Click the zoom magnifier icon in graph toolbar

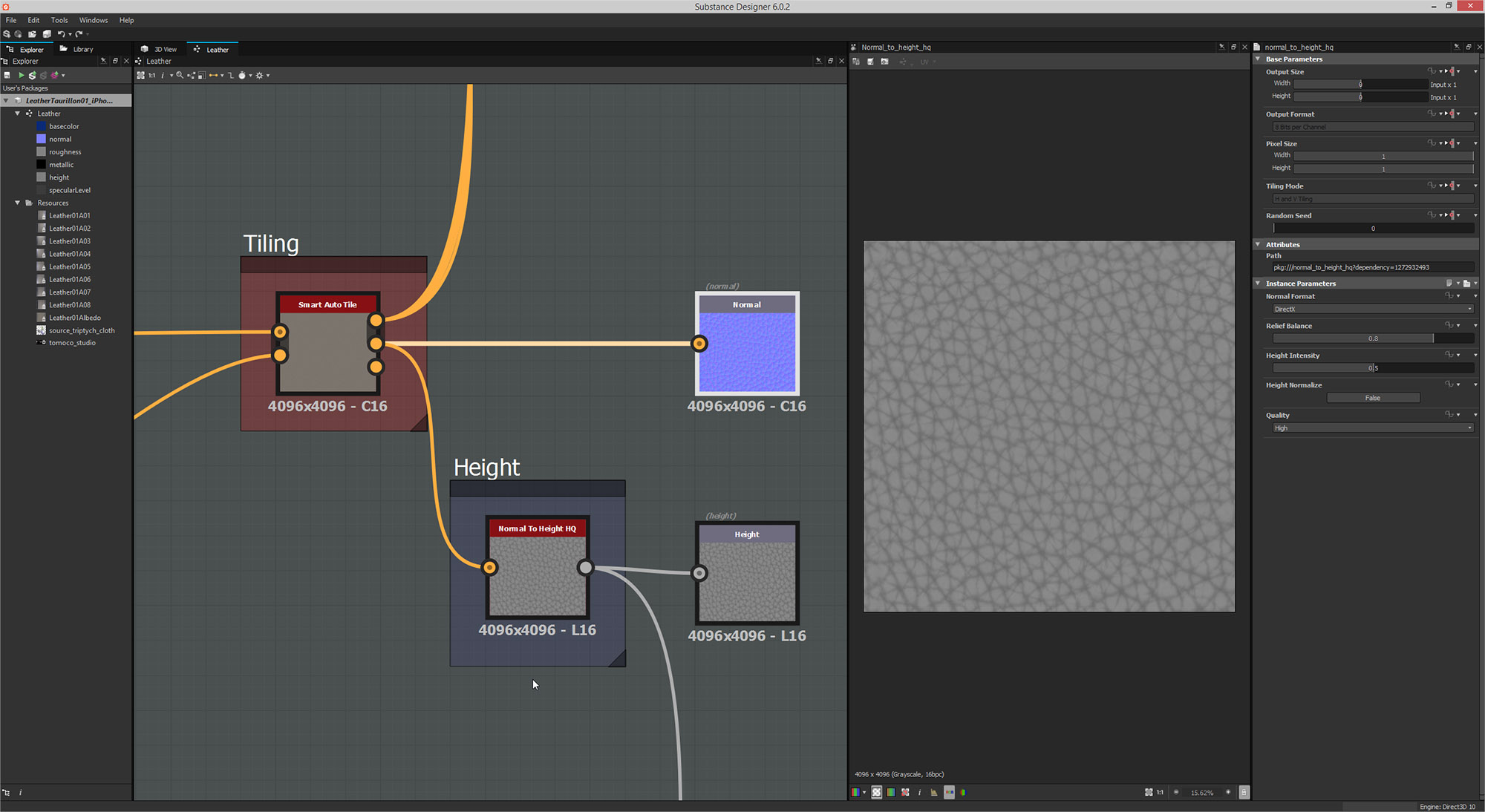(180, 75)
